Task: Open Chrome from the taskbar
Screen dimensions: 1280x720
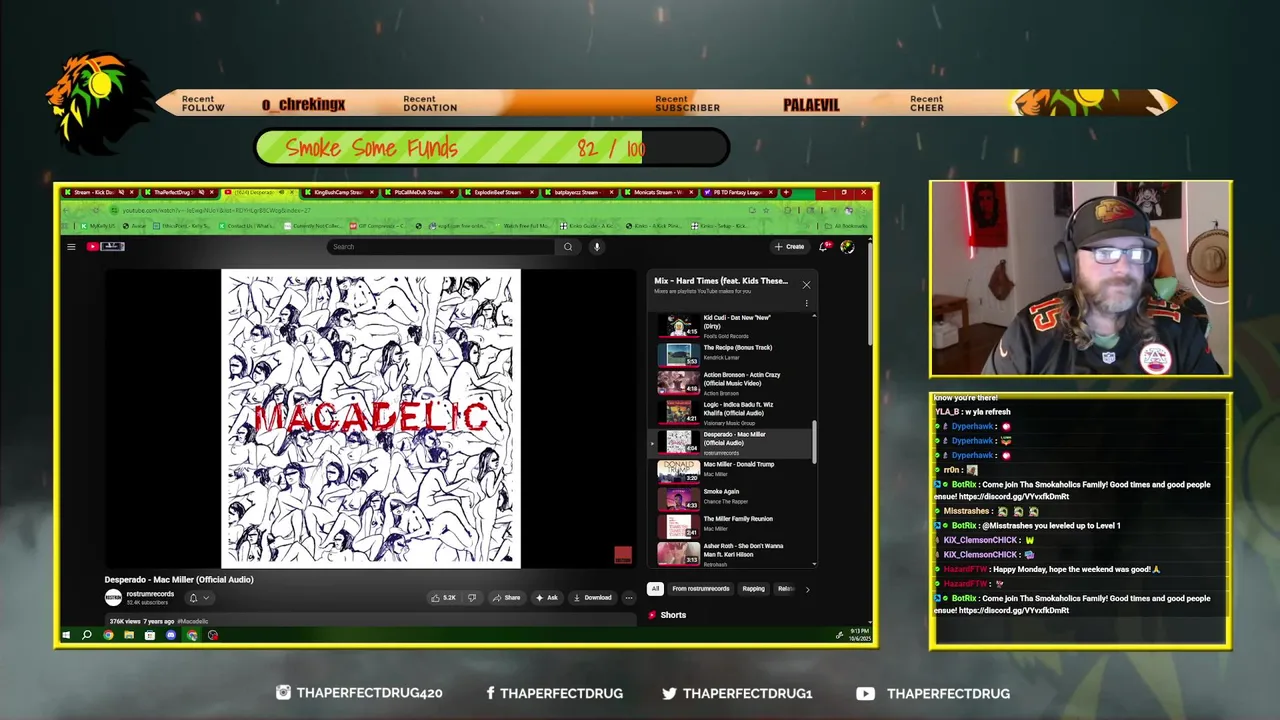Action: 108,635
